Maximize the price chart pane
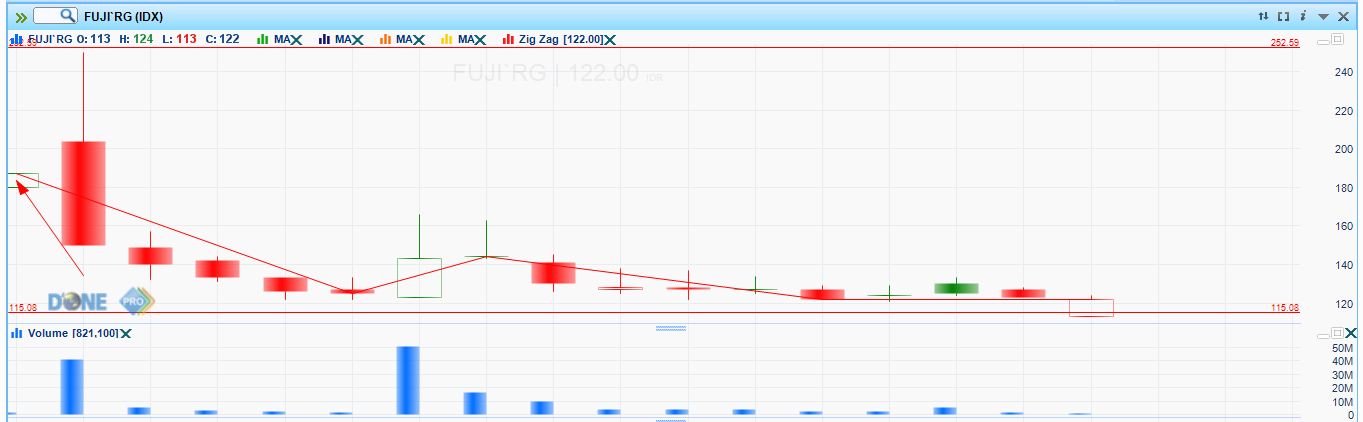 click(x=1337, y=39)
